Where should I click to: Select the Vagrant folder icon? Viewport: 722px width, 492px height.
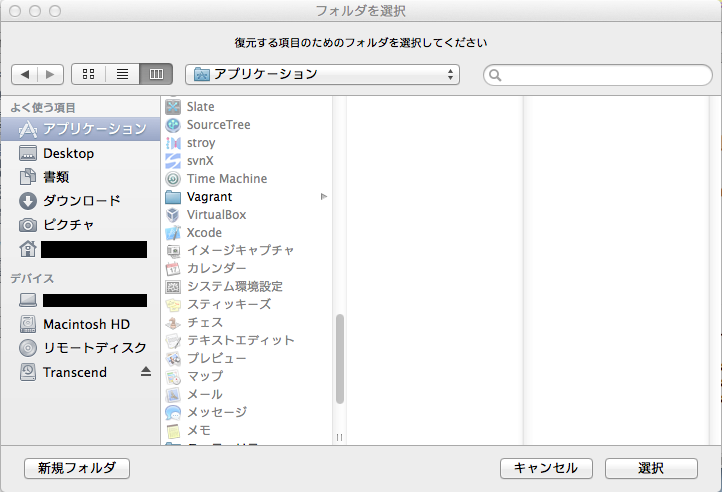[x=173, y=197]
